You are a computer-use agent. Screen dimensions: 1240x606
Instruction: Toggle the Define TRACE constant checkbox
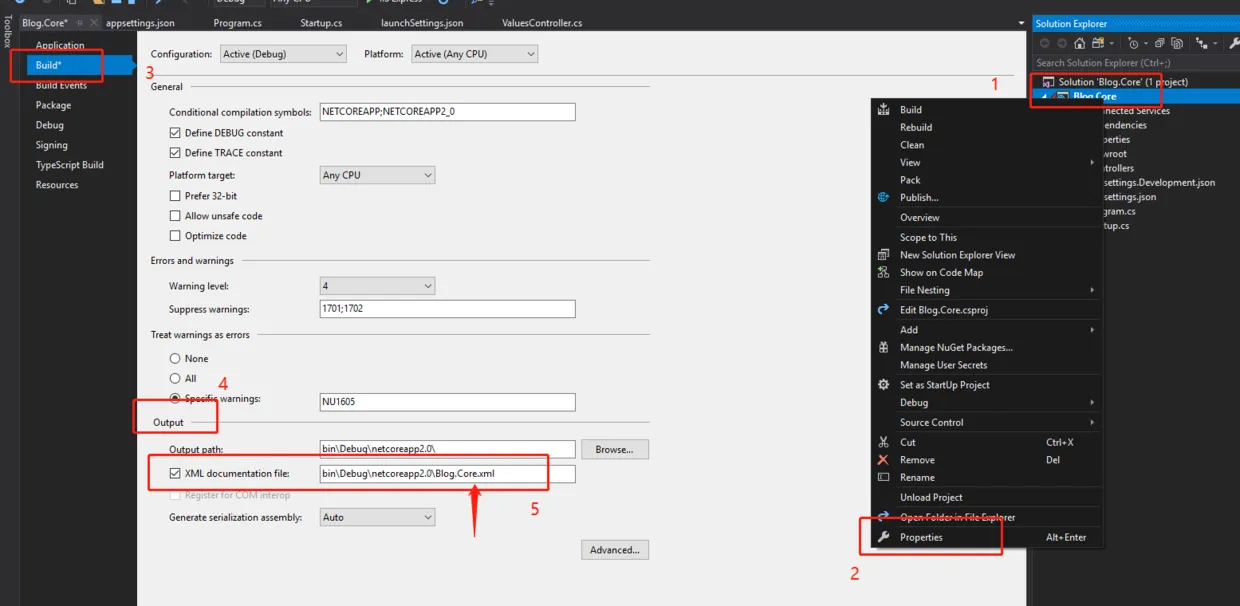(175, 153)
